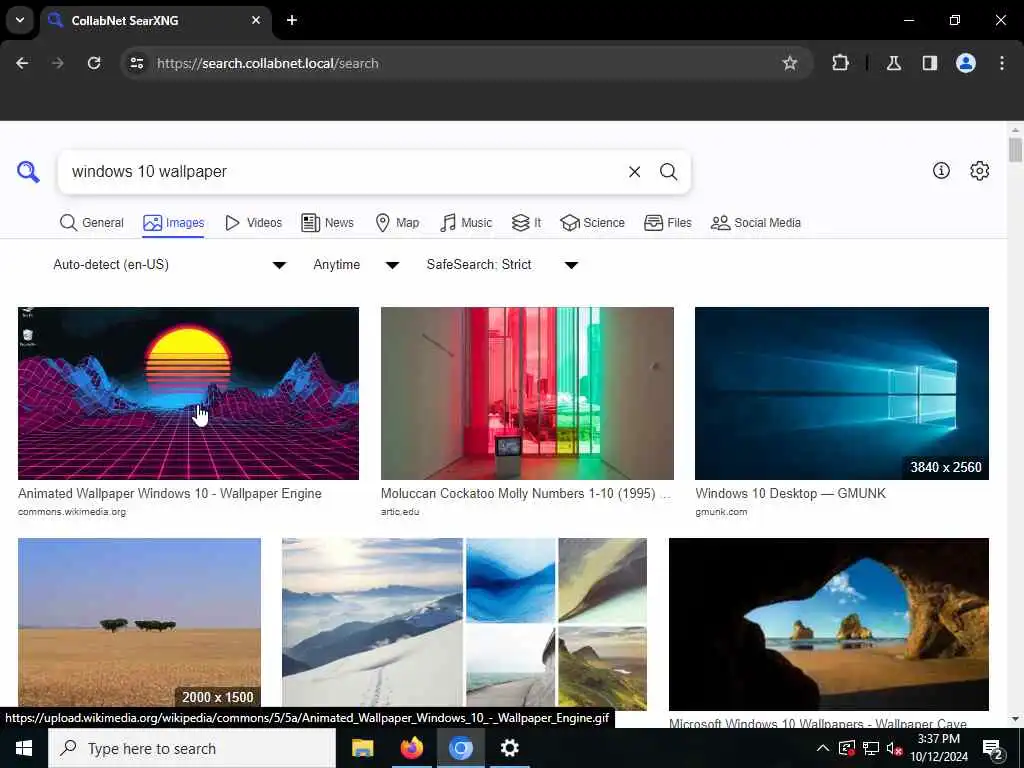Open site information icon in address bar
This screenshot has width=1024, height=768.
[x=136, y=63]
